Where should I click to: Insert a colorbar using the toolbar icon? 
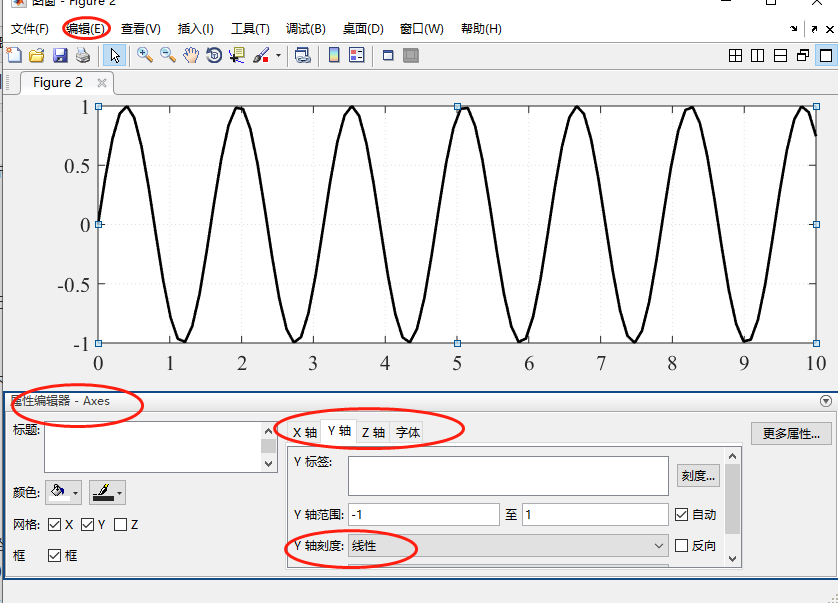pos(334,55)
